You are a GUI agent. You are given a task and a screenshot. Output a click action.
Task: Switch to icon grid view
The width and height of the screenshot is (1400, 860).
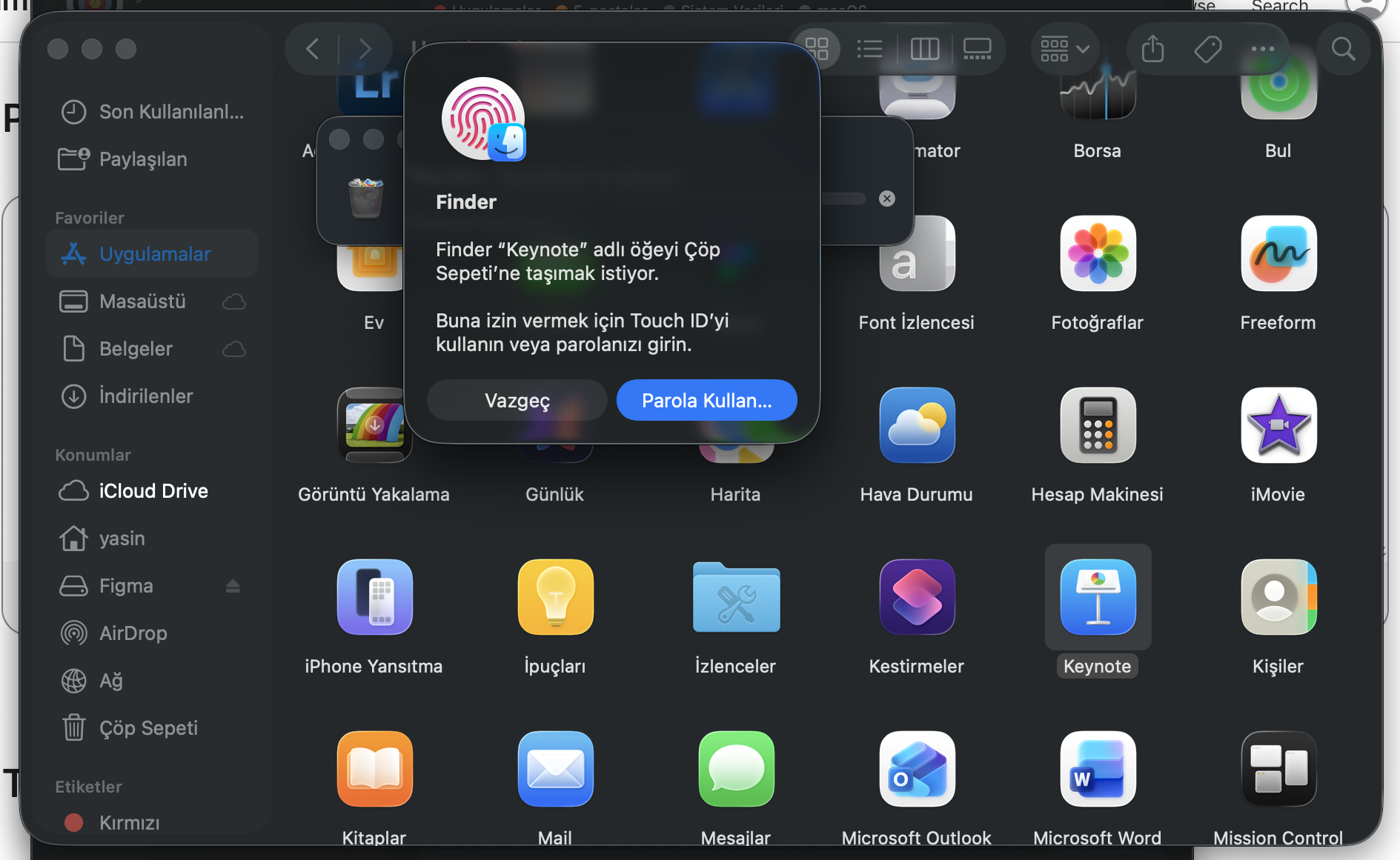[816, 49]
